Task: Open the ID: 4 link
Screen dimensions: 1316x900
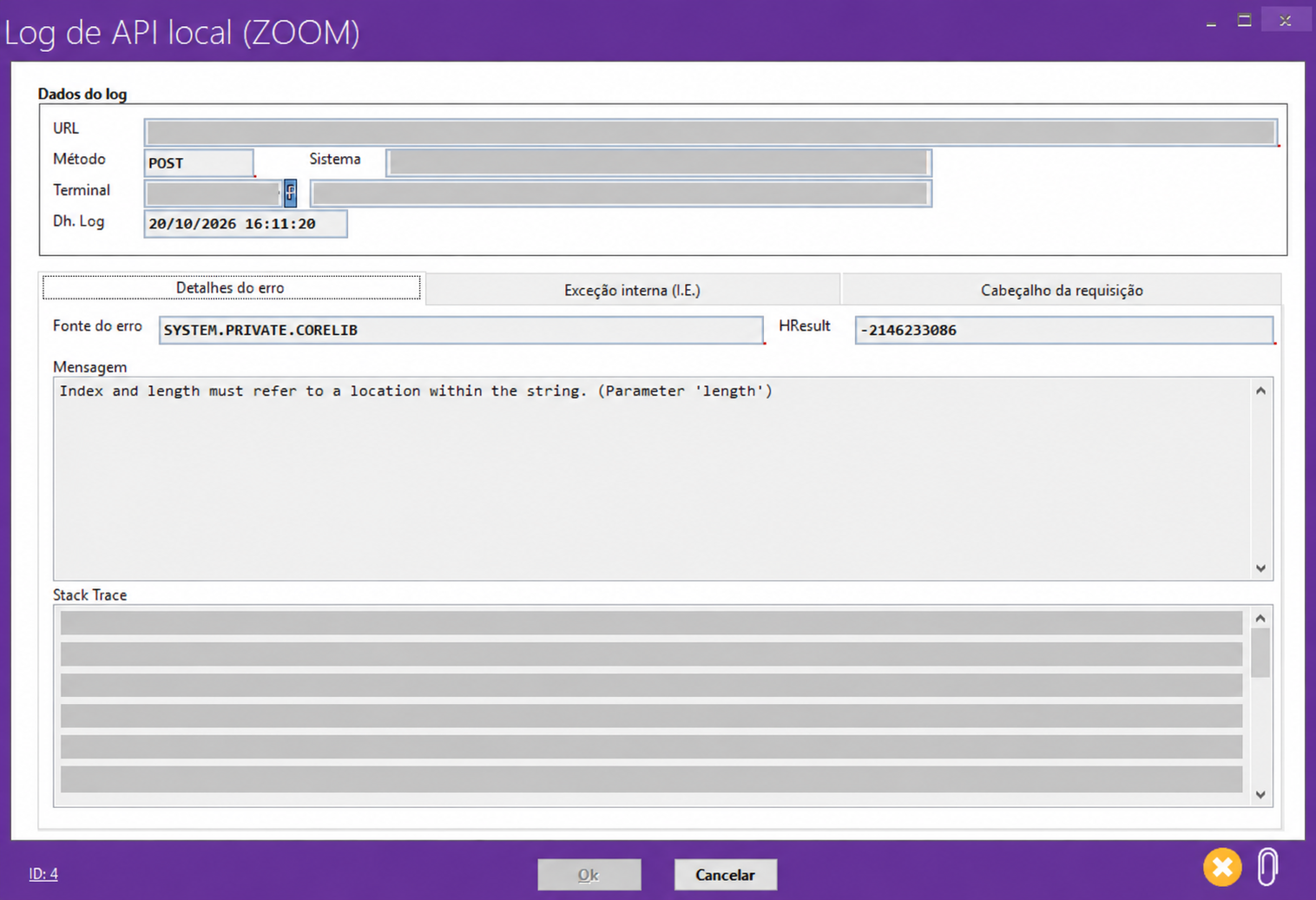Action: point(43,874)
